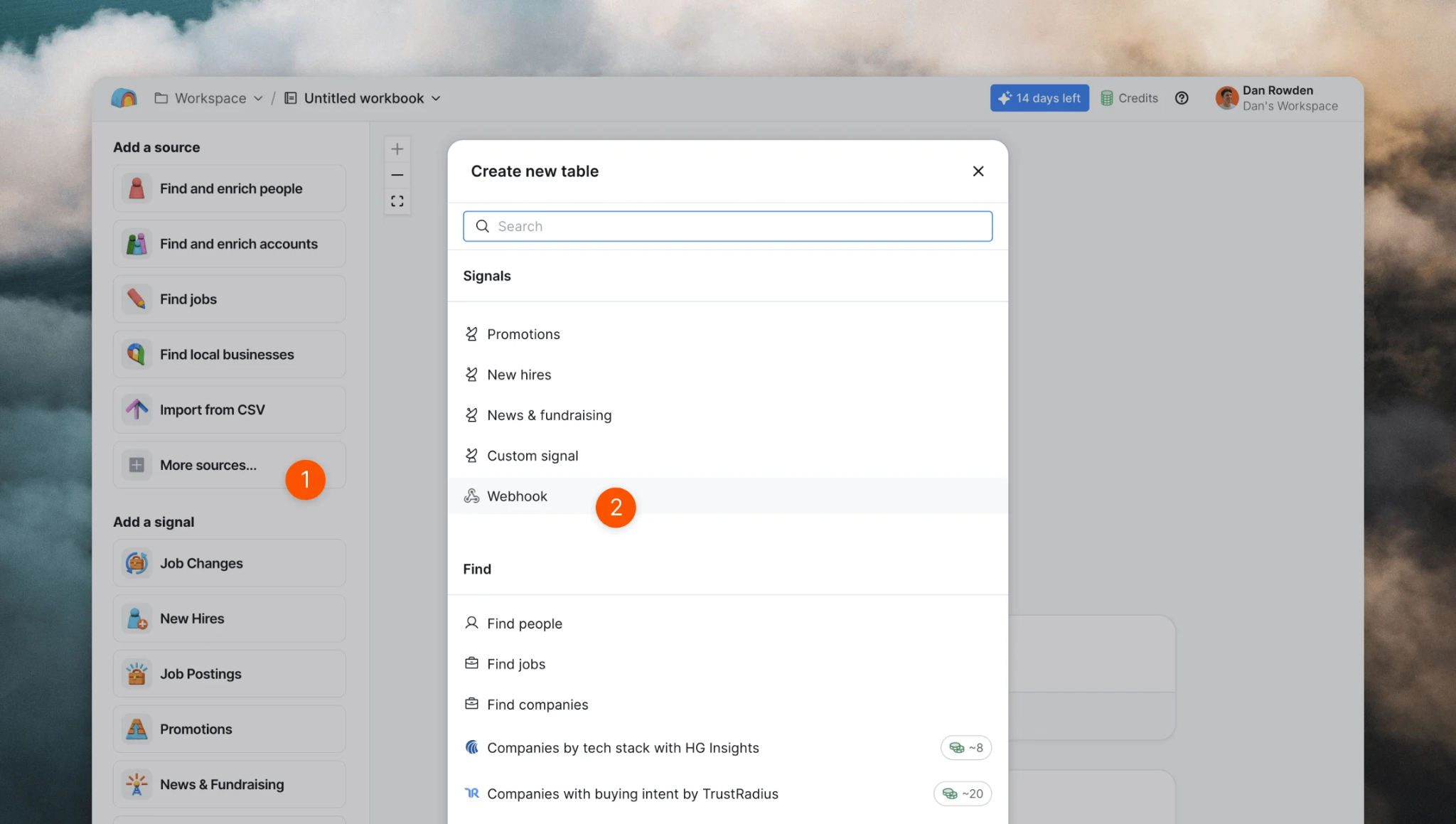Choose Import from CSV source
The height and width of the screenshot is (824, 1456).
click(x=229, y=410)
